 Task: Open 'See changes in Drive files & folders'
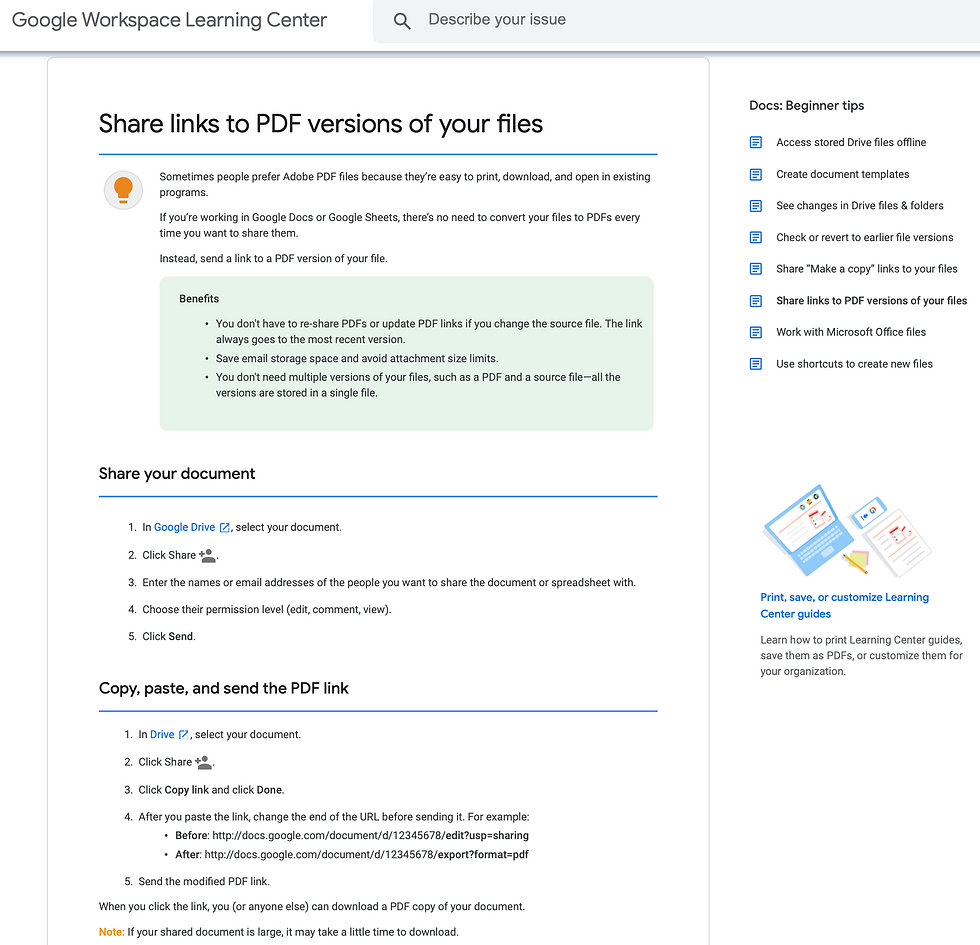coord(859,206)
